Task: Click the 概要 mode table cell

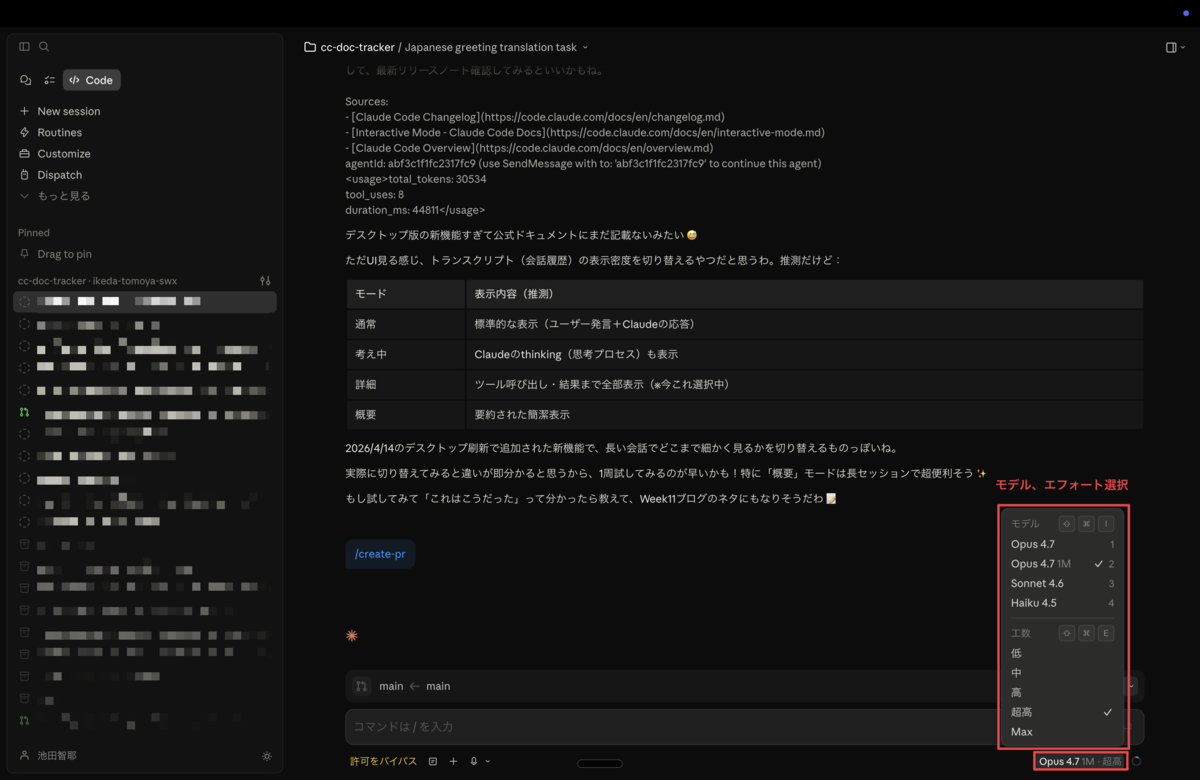Action: 406,414
